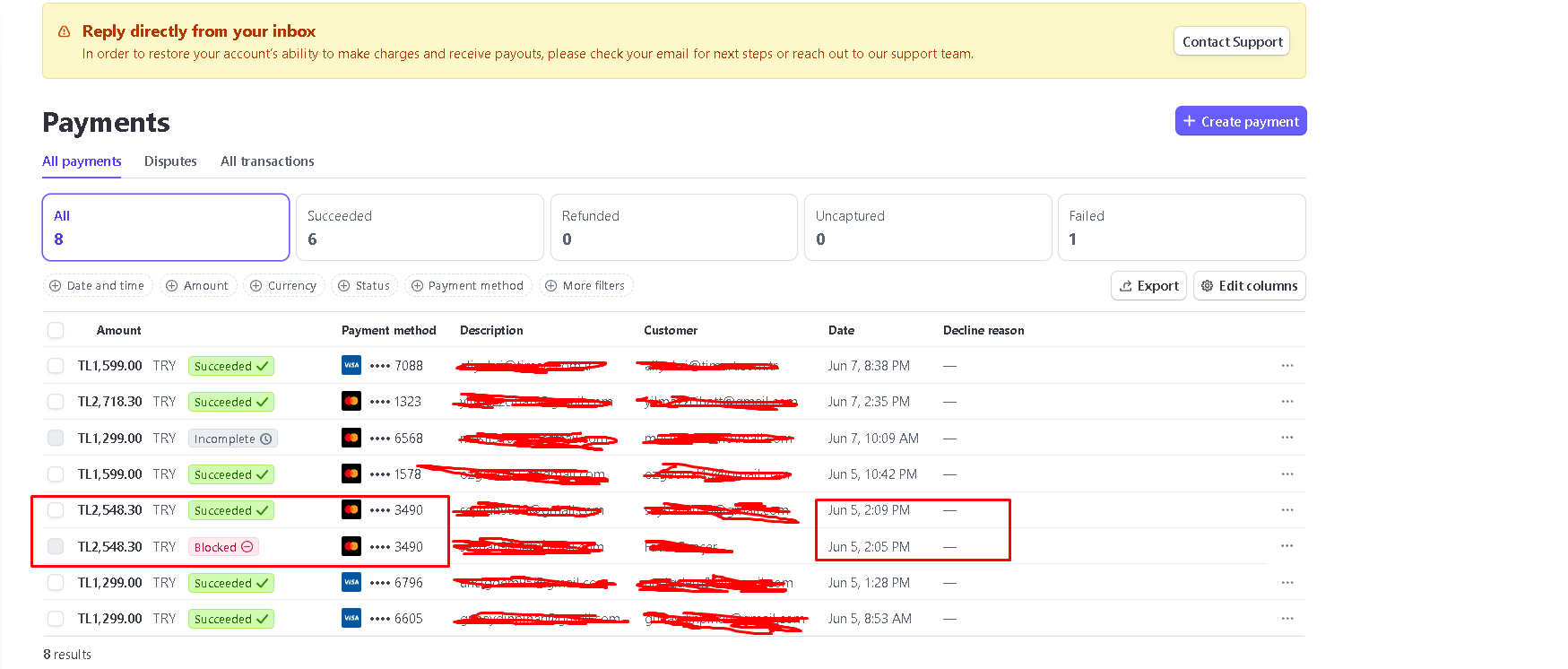Click the Payment method column header
Screen dimensions: 1568x669
pyautogui.click(x=389, y=330)
